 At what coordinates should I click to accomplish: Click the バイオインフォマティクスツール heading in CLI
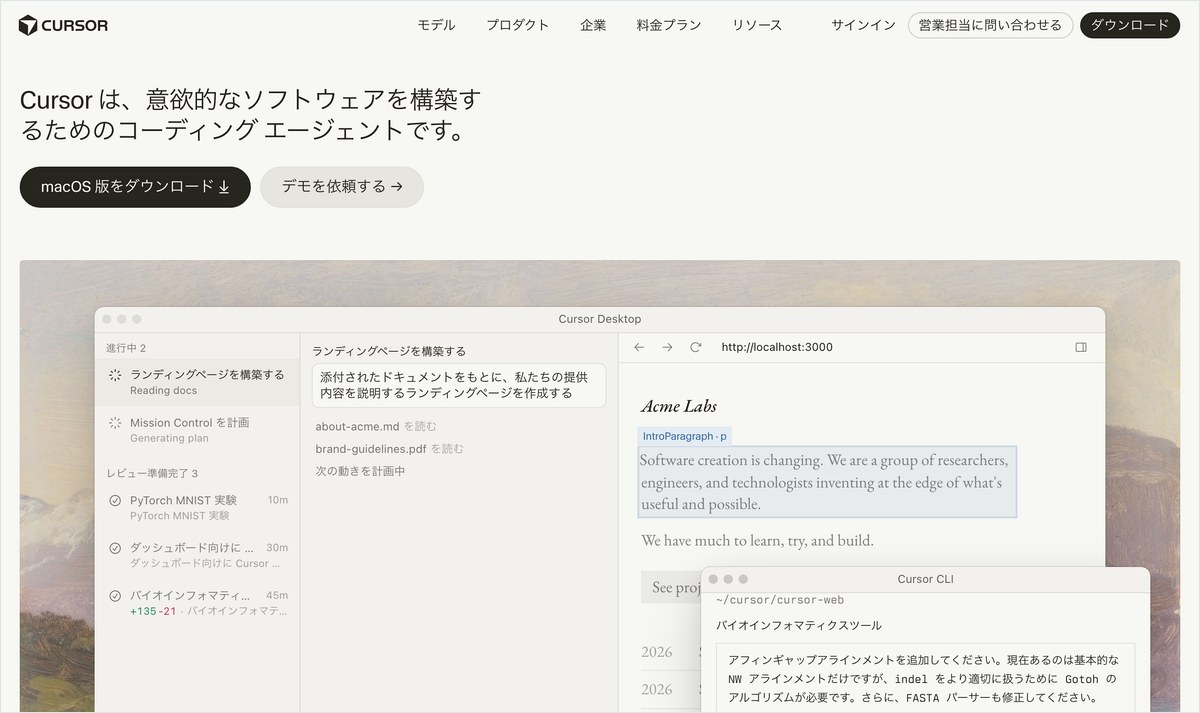[x=799, y=626]
